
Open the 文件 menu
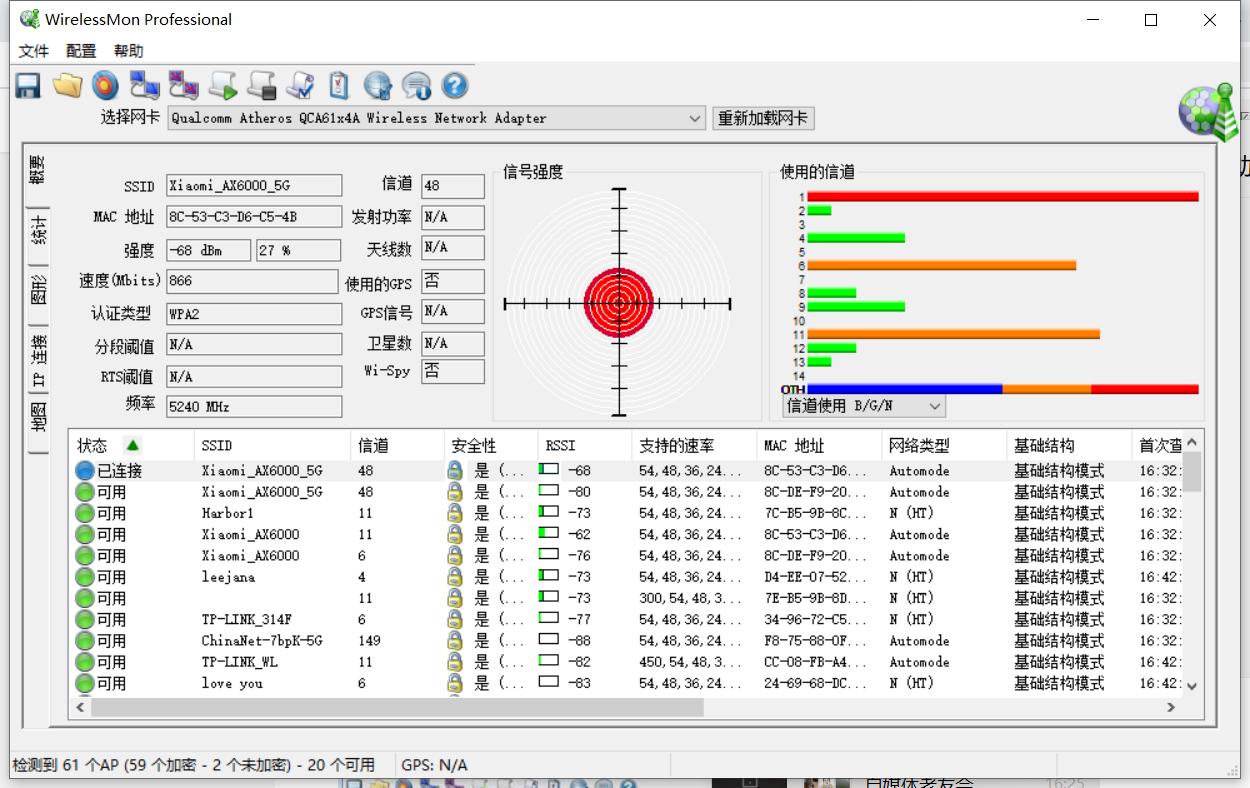click(34, 51)
